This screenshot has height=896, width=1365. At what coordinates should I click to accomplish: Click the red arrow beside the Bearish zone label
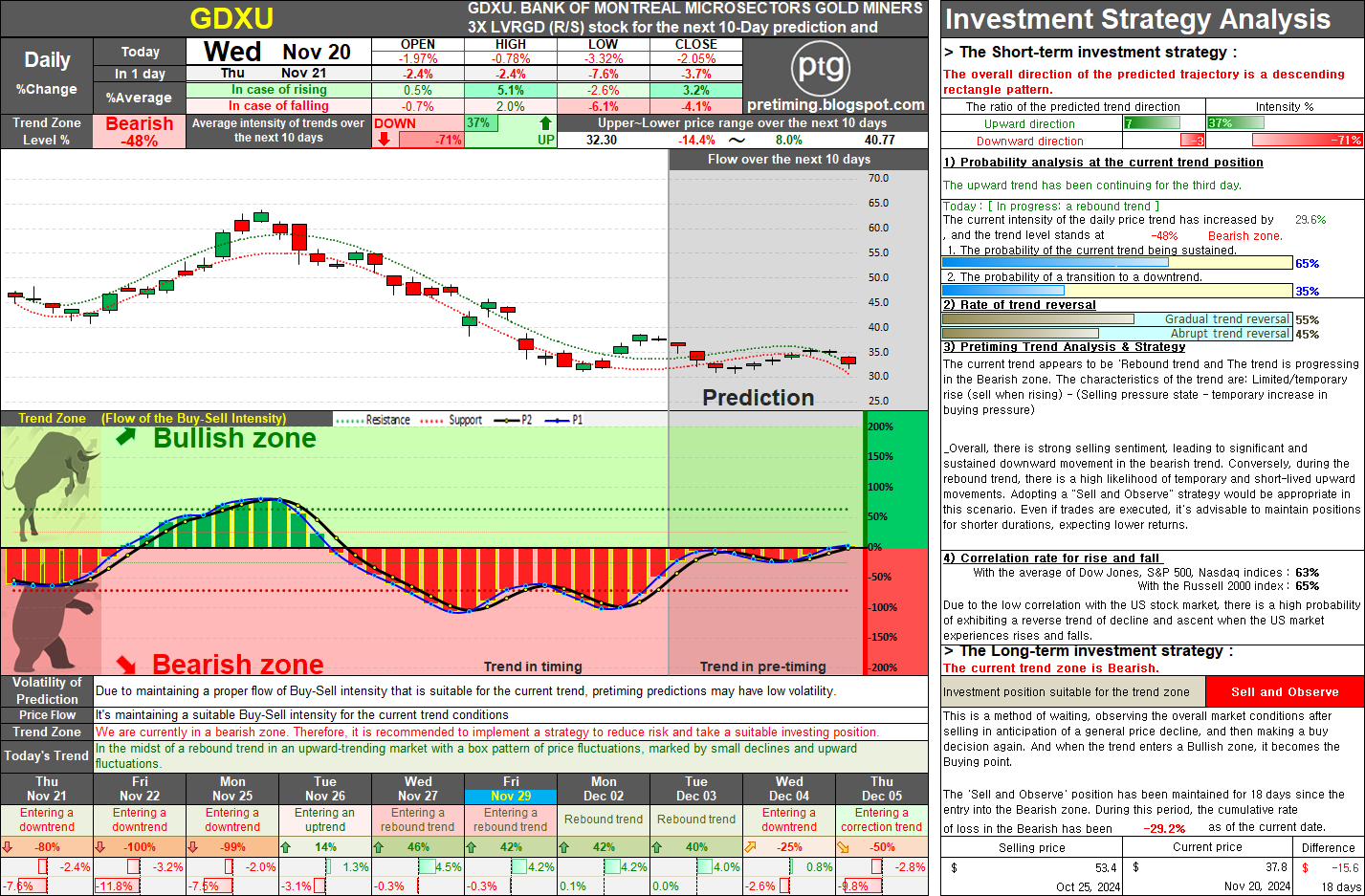126,663
